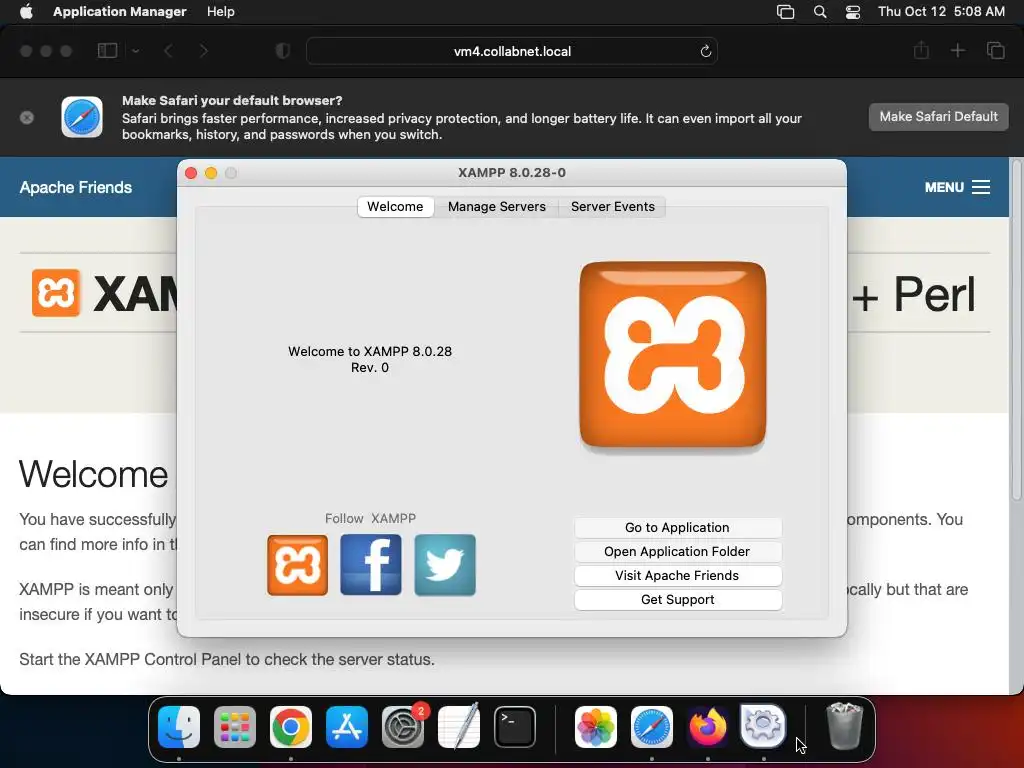Click the Apache Friends site title
The width and height of the screenshot is (1024, 768).
coord(76,187)
